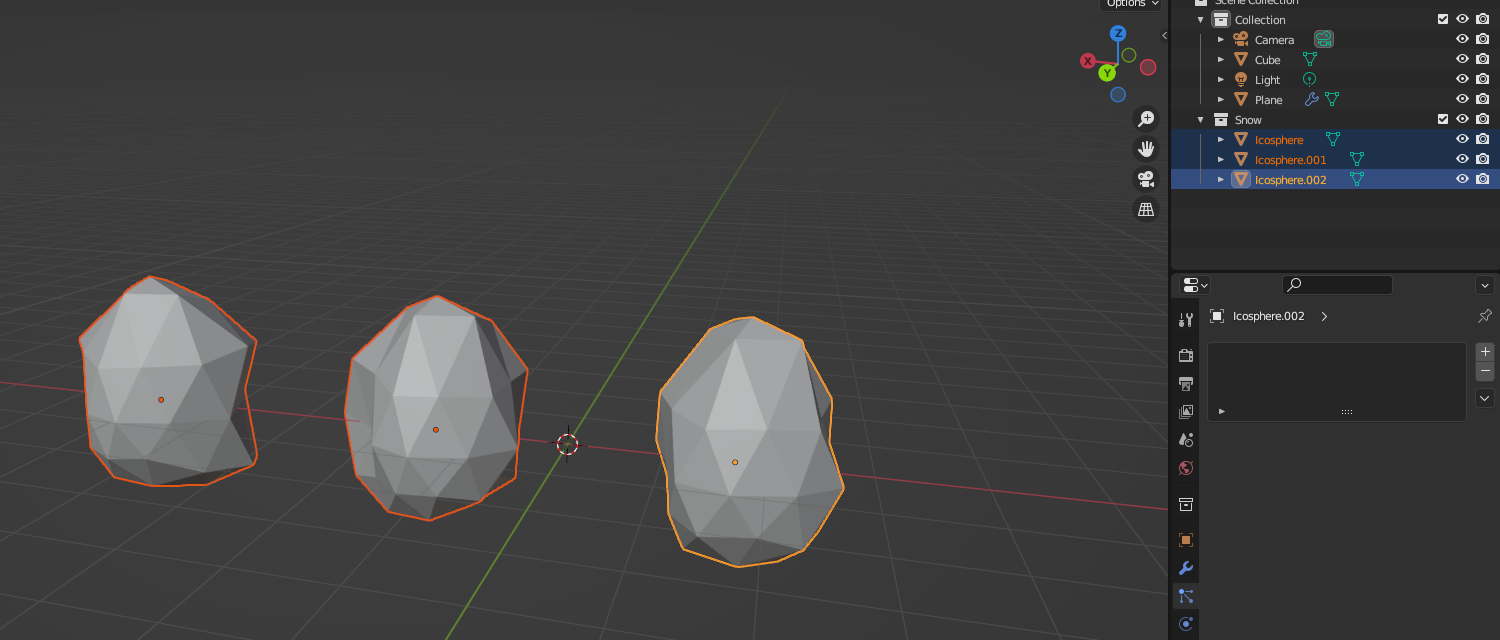1500x640 pixels.
Task: Snap view to the red X axis
Action: [x=1088, y=61]
